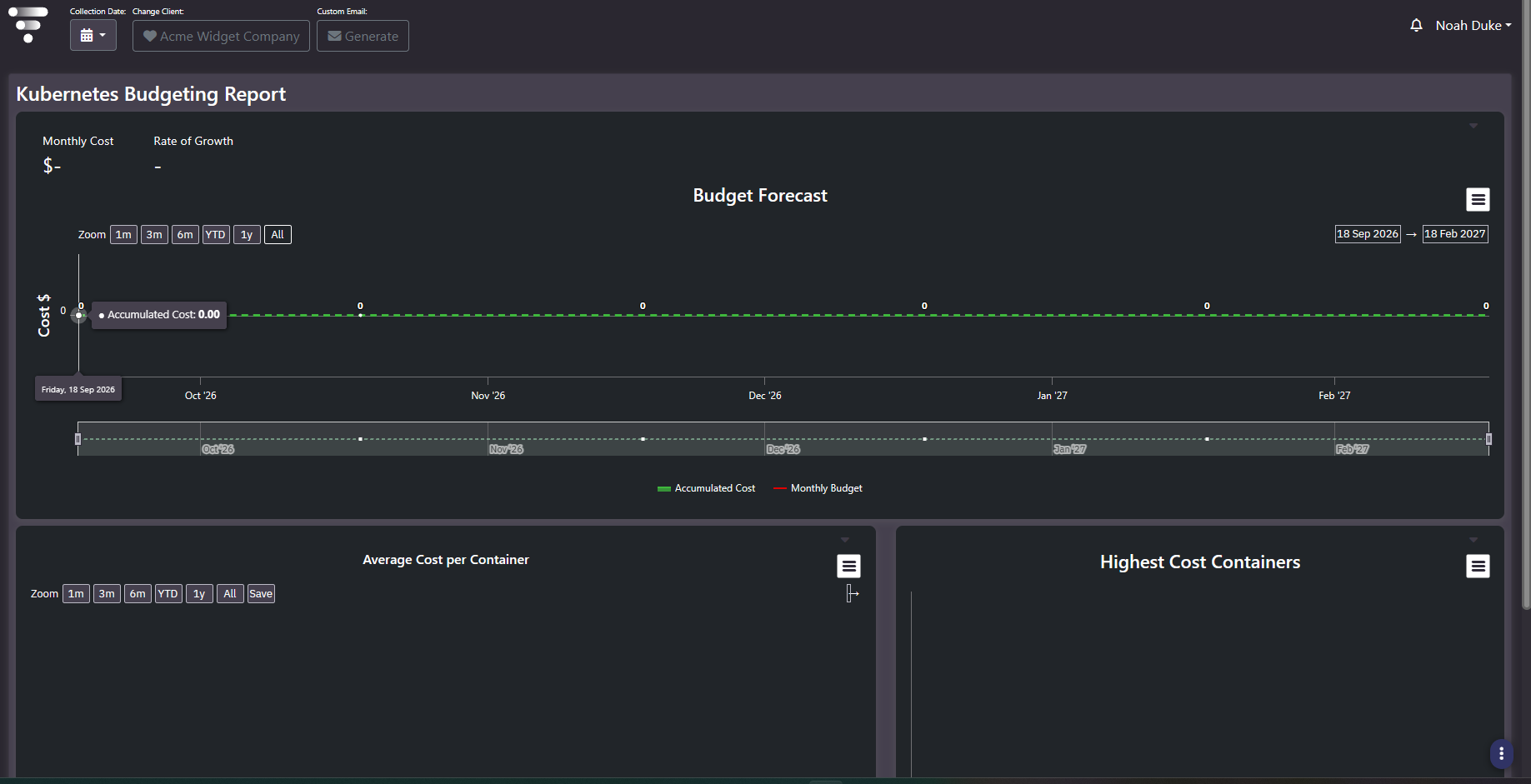Select All zoom range on Budget Forecast
This screenshot has height=784, width=1531.
pos(278,235)
